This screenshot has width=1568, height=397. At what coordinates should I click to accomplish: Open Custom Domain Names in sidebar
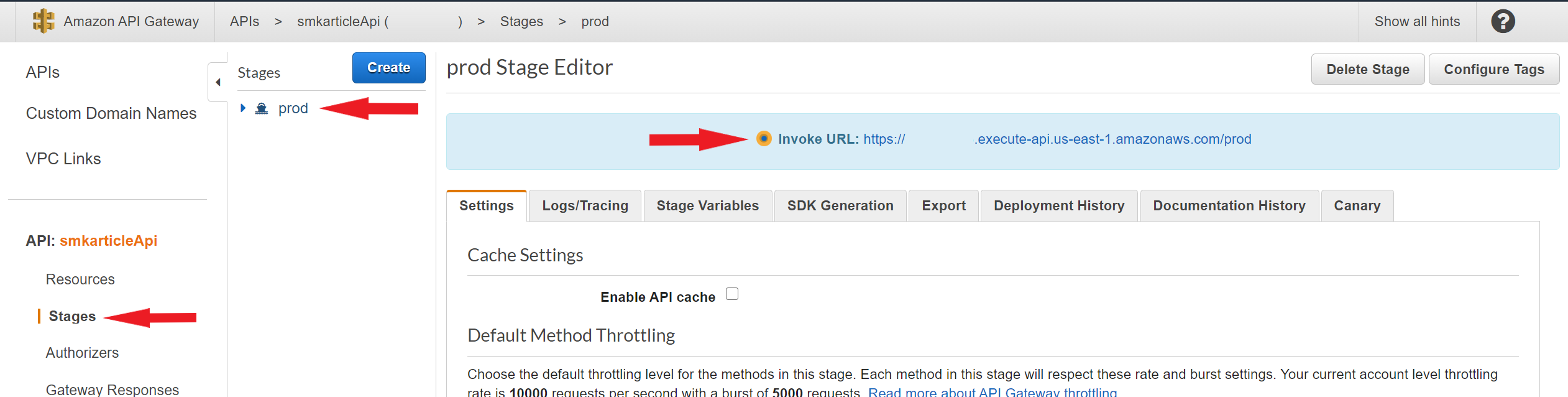point(111,113)
